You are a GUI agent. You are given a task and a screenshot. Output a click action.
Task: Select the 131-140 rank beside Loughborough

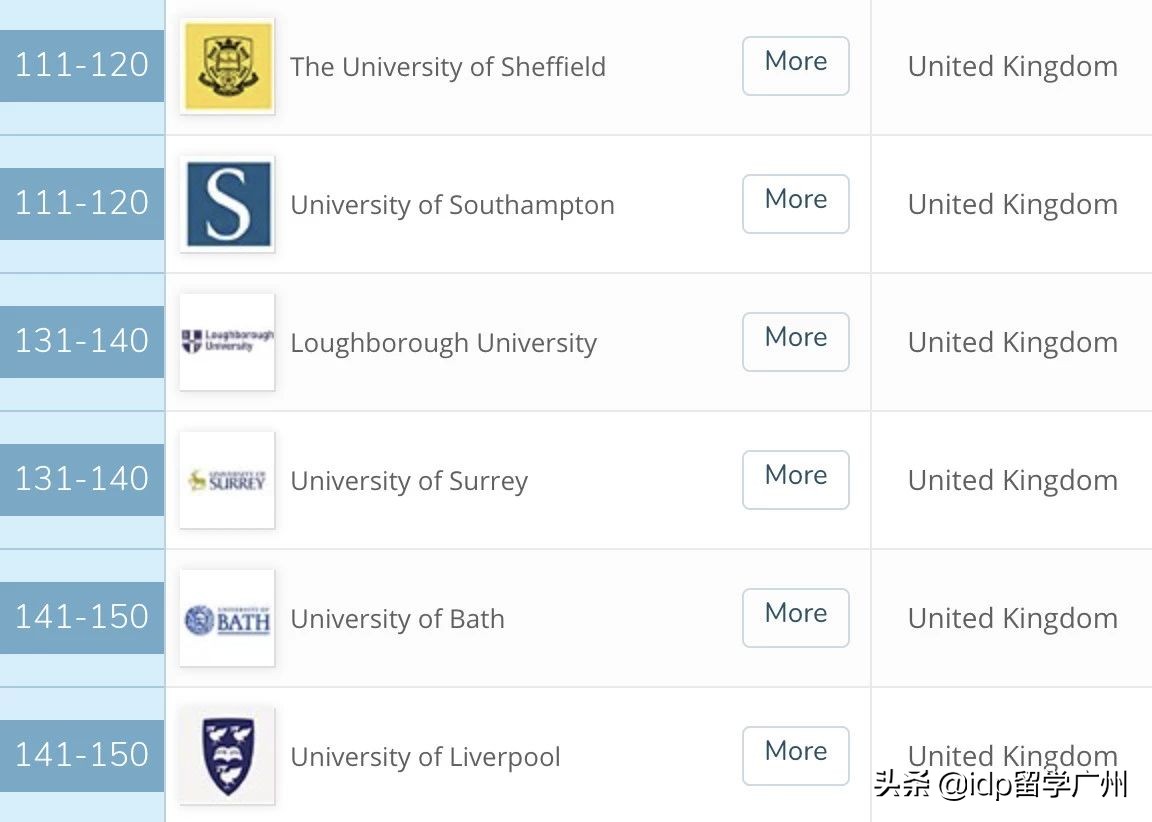82,341
